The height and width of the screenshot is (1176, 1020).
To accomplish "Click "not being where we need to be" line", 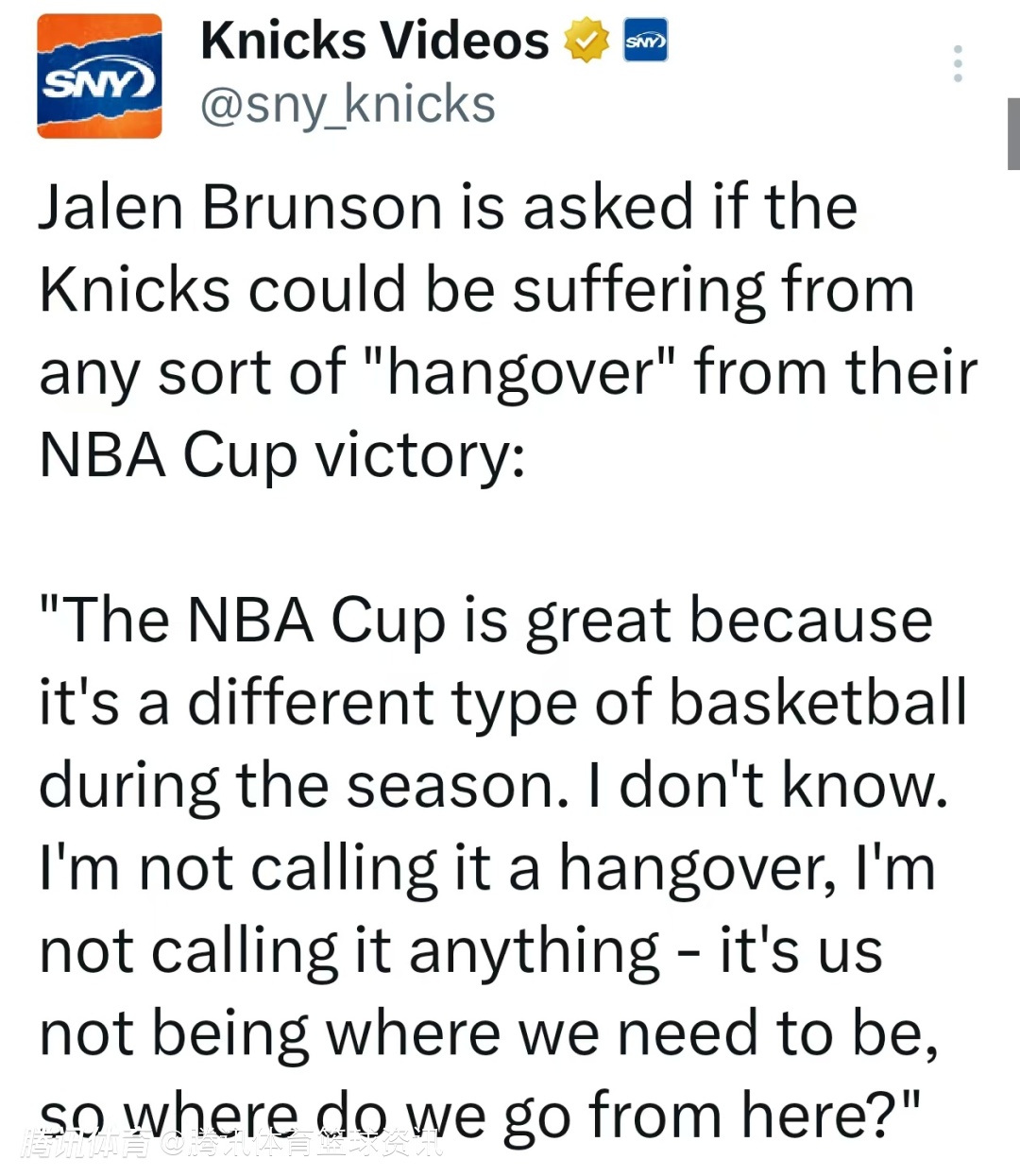I will (487, 1033).
